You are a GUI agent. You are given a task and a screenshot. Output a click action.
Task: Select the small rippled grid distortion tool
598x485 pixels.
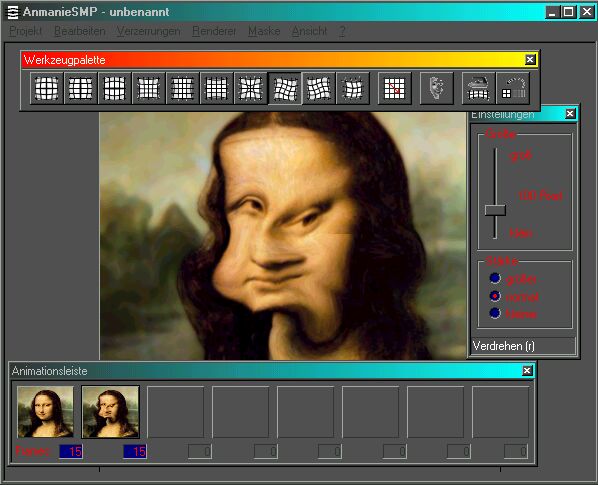click(353, 88)
